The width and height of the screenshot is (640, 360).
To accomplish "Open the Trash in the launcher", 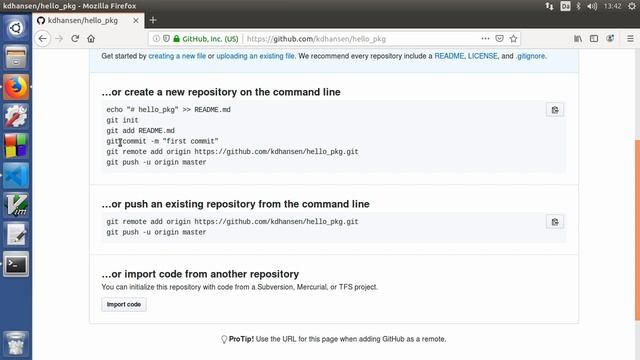I will [16, 344].
